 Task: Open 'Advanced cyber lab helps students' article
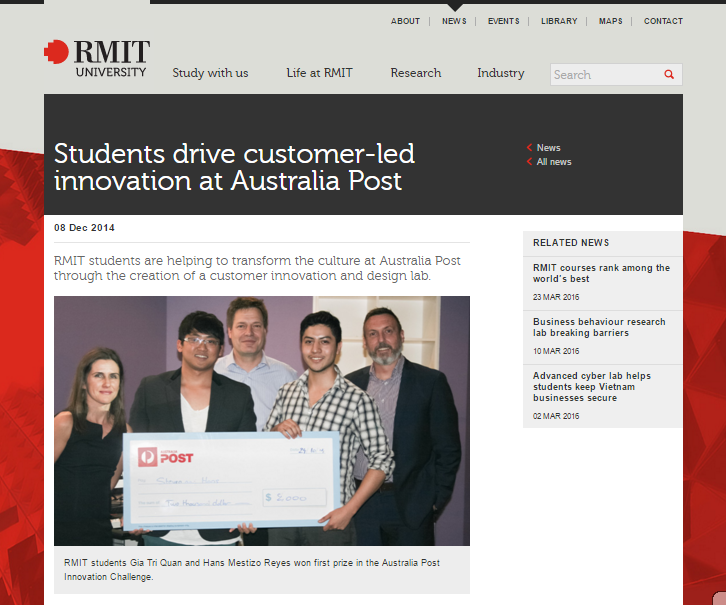coord(592,387)
